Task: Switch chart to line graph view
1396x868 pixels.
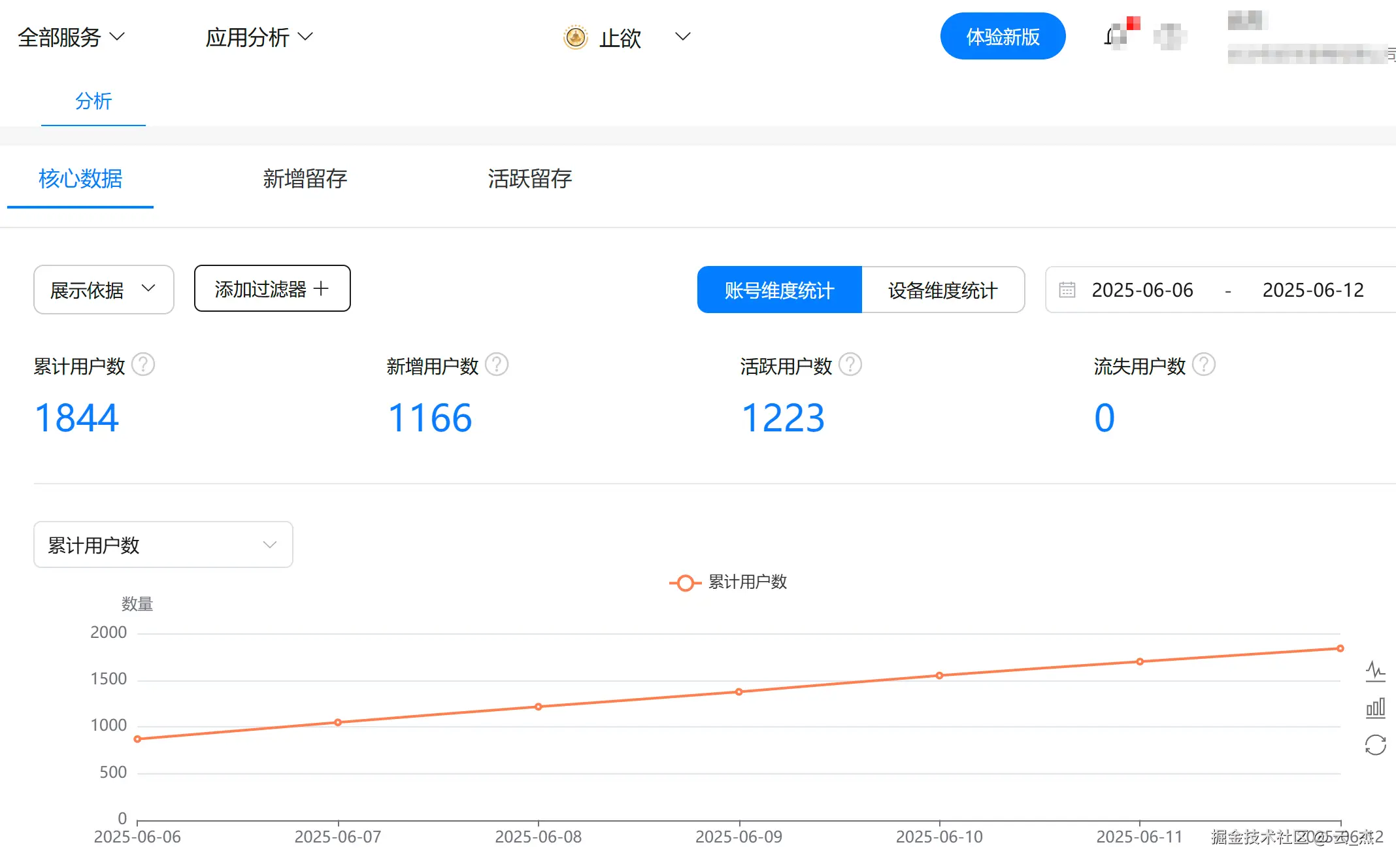Action: coord(1375,671)
